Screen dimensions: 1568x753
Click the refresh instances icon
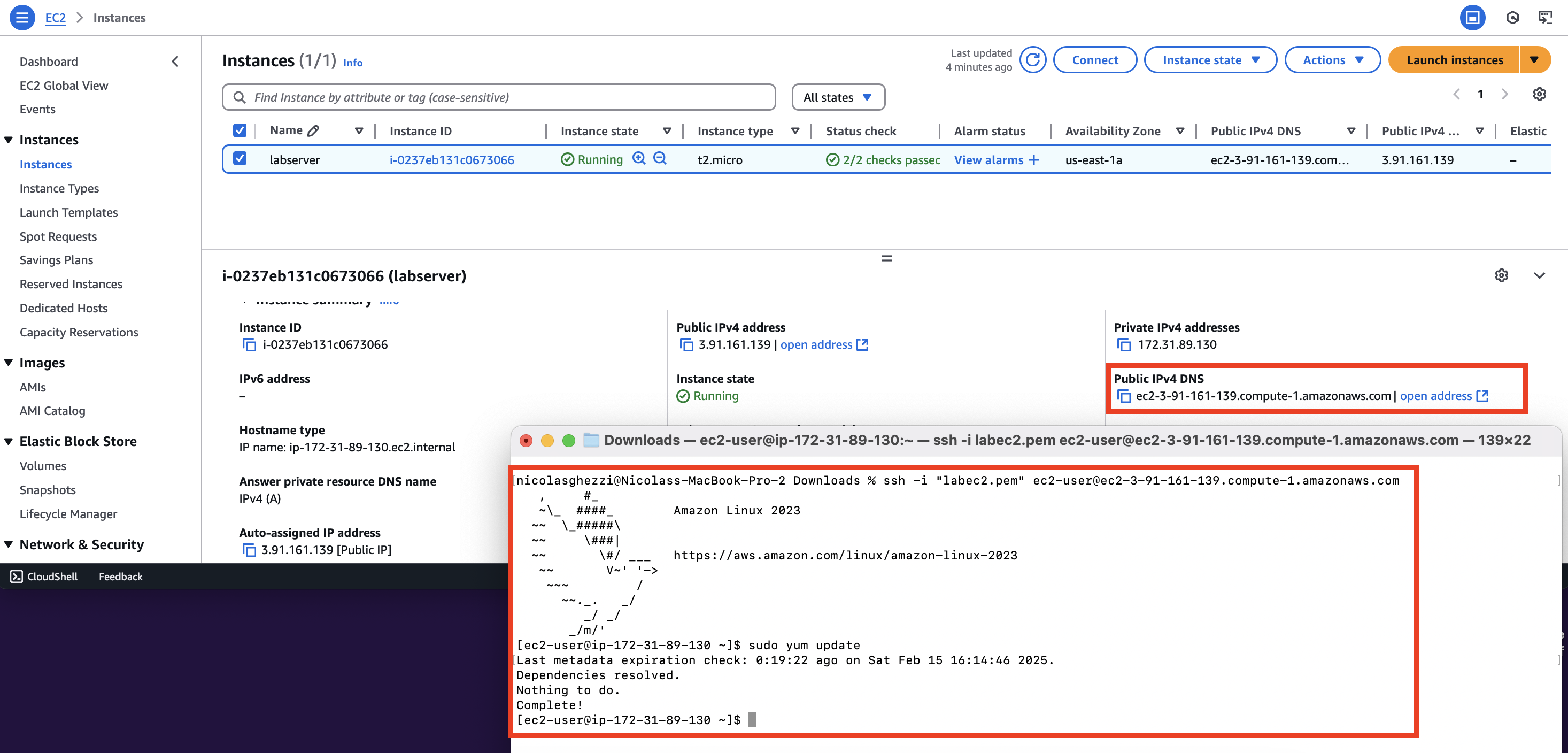pyautogui.click(x=1032, y=60)
